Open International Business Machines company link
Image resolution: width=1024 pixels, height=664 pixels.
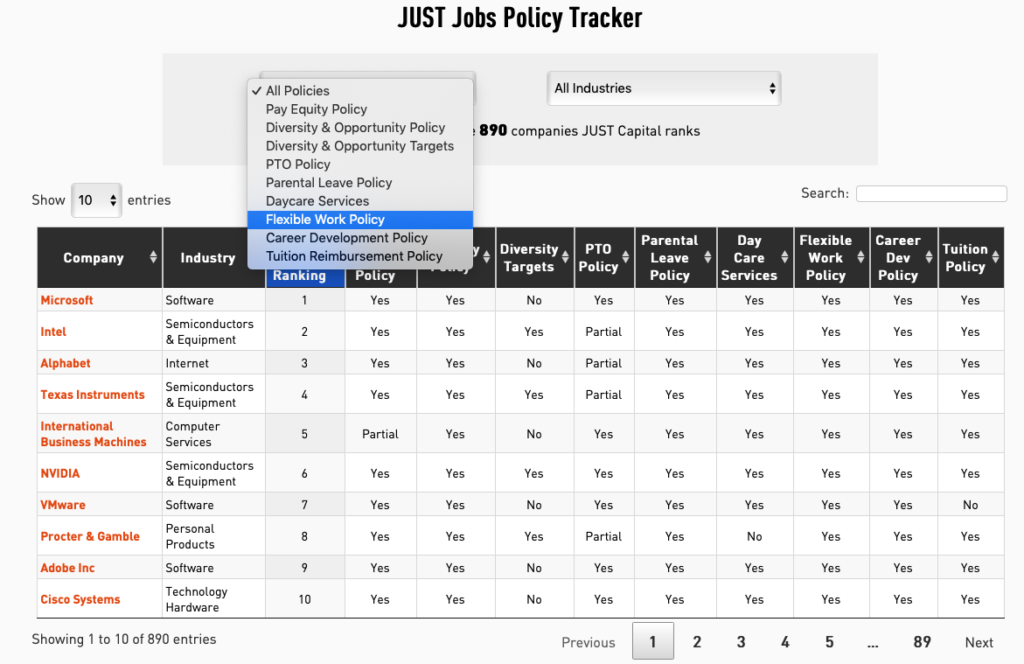(x=93, y=434)
